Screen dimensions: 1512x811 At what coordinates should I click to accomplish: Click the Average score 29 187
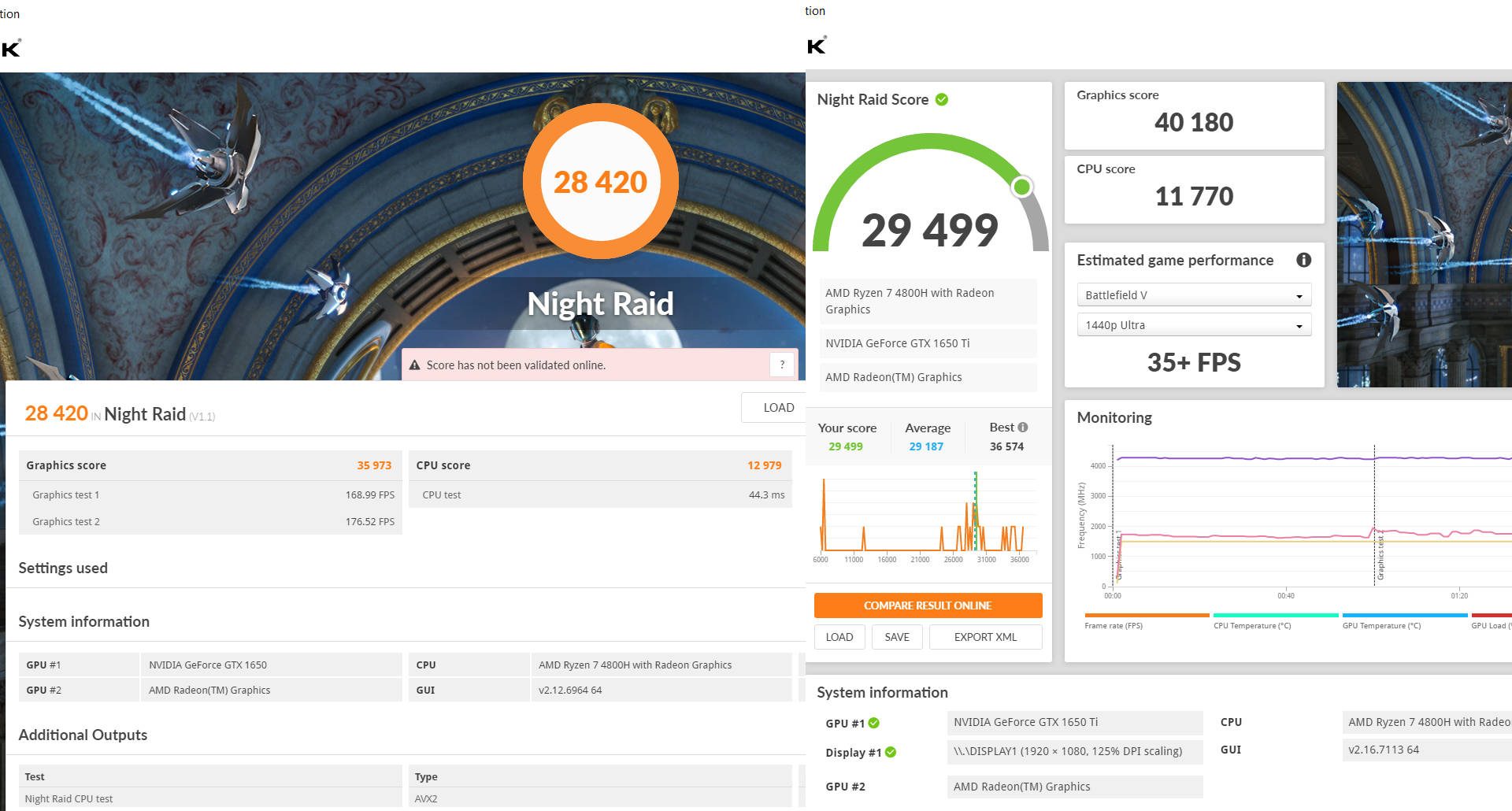(926, 446)
